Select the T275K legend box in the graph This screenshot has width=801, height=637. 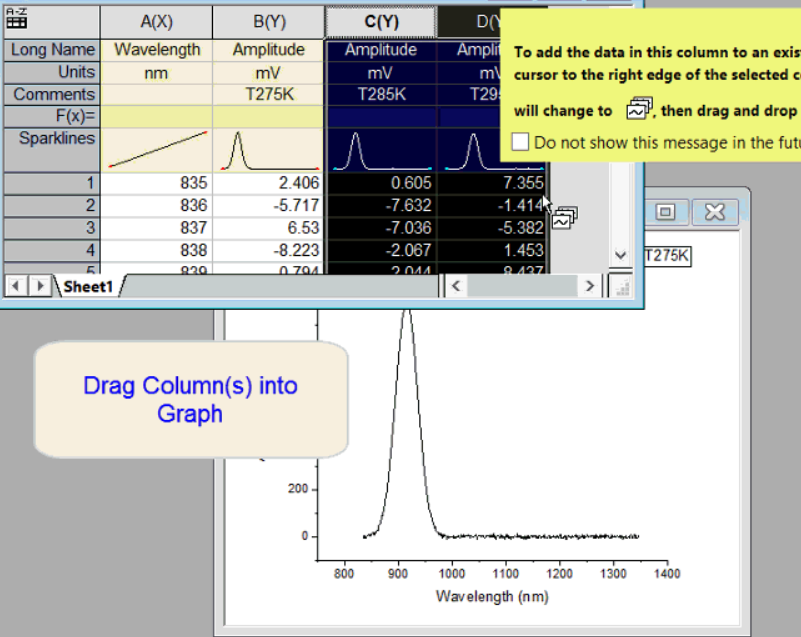[x=667, y=255]
